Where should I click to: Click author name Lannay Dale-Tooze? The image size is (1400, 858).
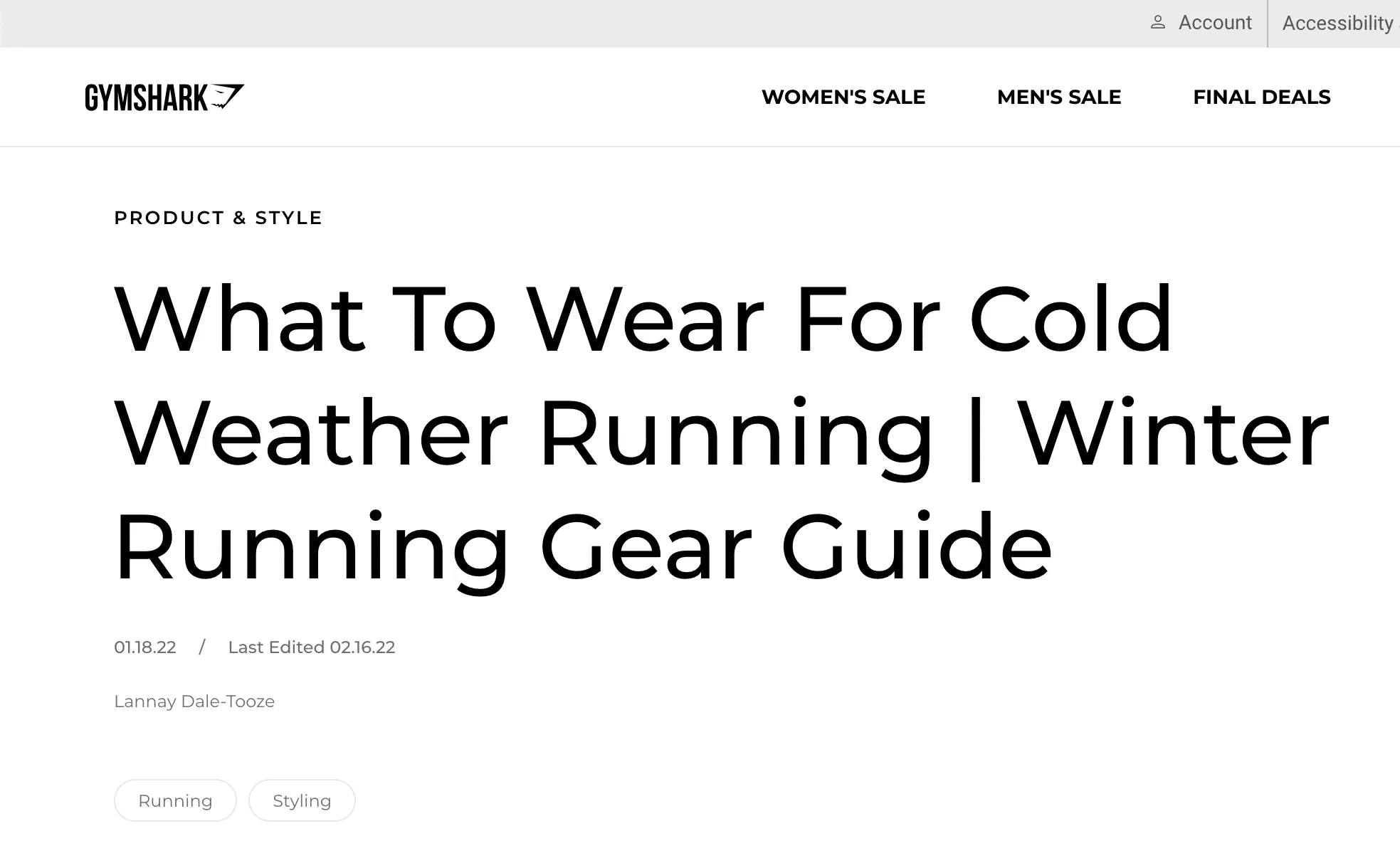194,701
